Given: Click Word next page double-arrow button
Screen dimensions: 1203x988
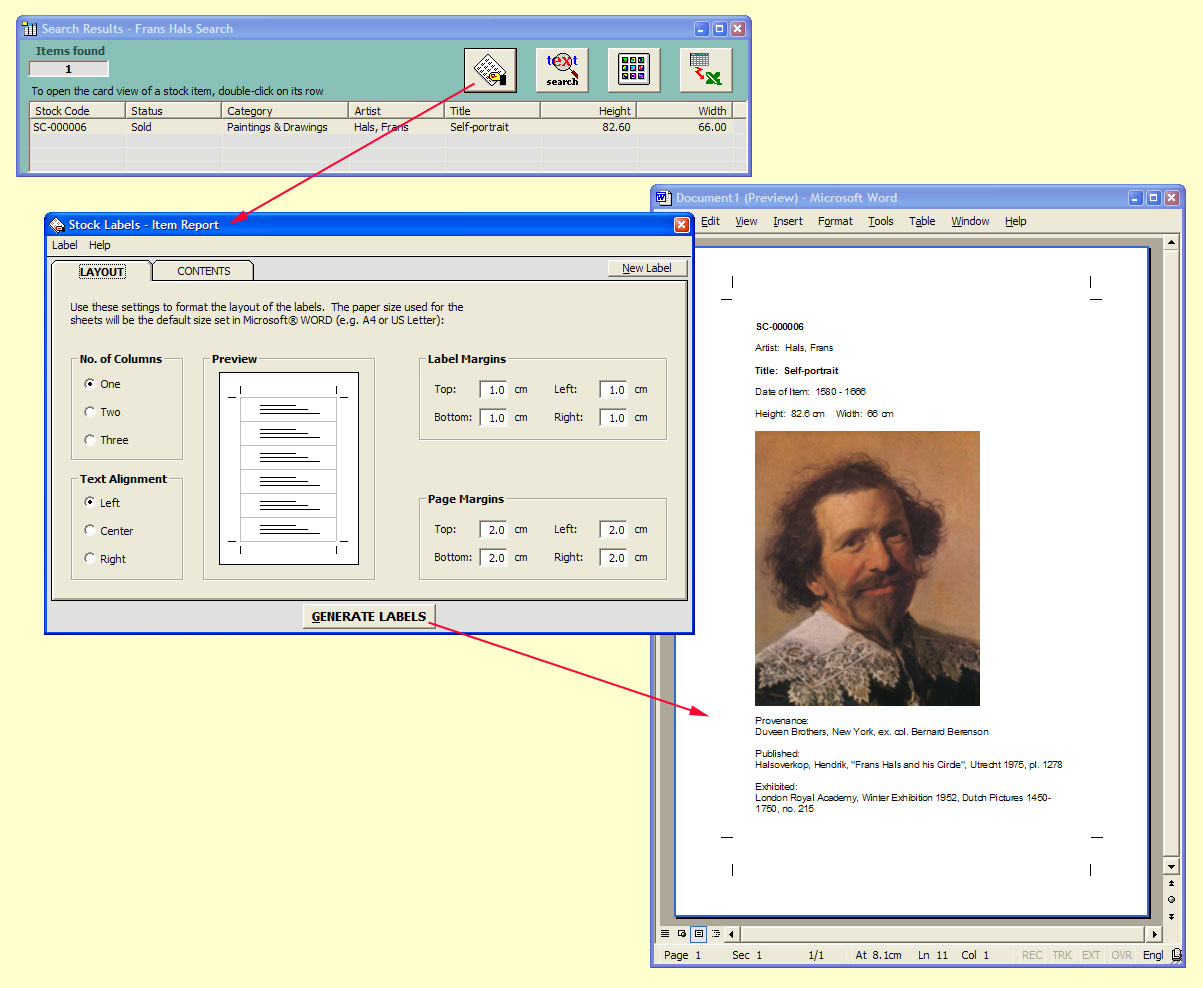Looking at the screenshot, I should pos(1171,916).
